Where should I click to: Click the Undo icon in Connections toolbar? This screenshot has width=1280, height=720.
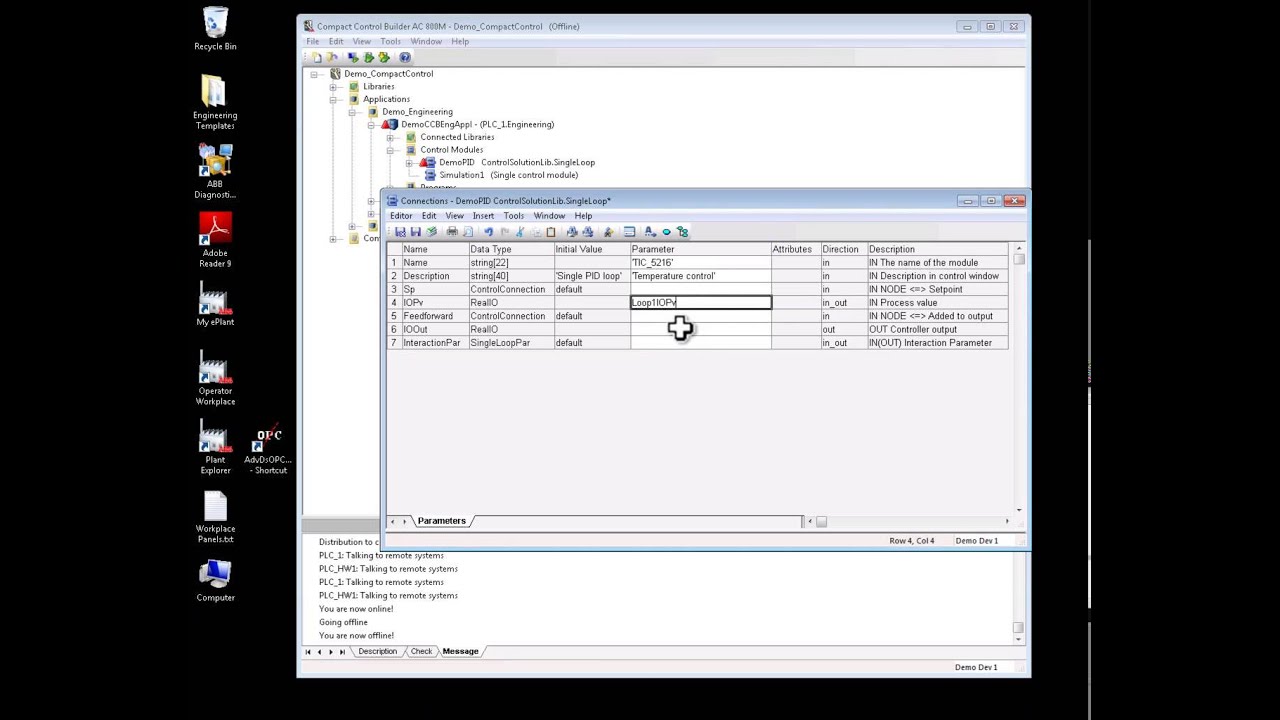pyautogui.click(x=488, y=232)
